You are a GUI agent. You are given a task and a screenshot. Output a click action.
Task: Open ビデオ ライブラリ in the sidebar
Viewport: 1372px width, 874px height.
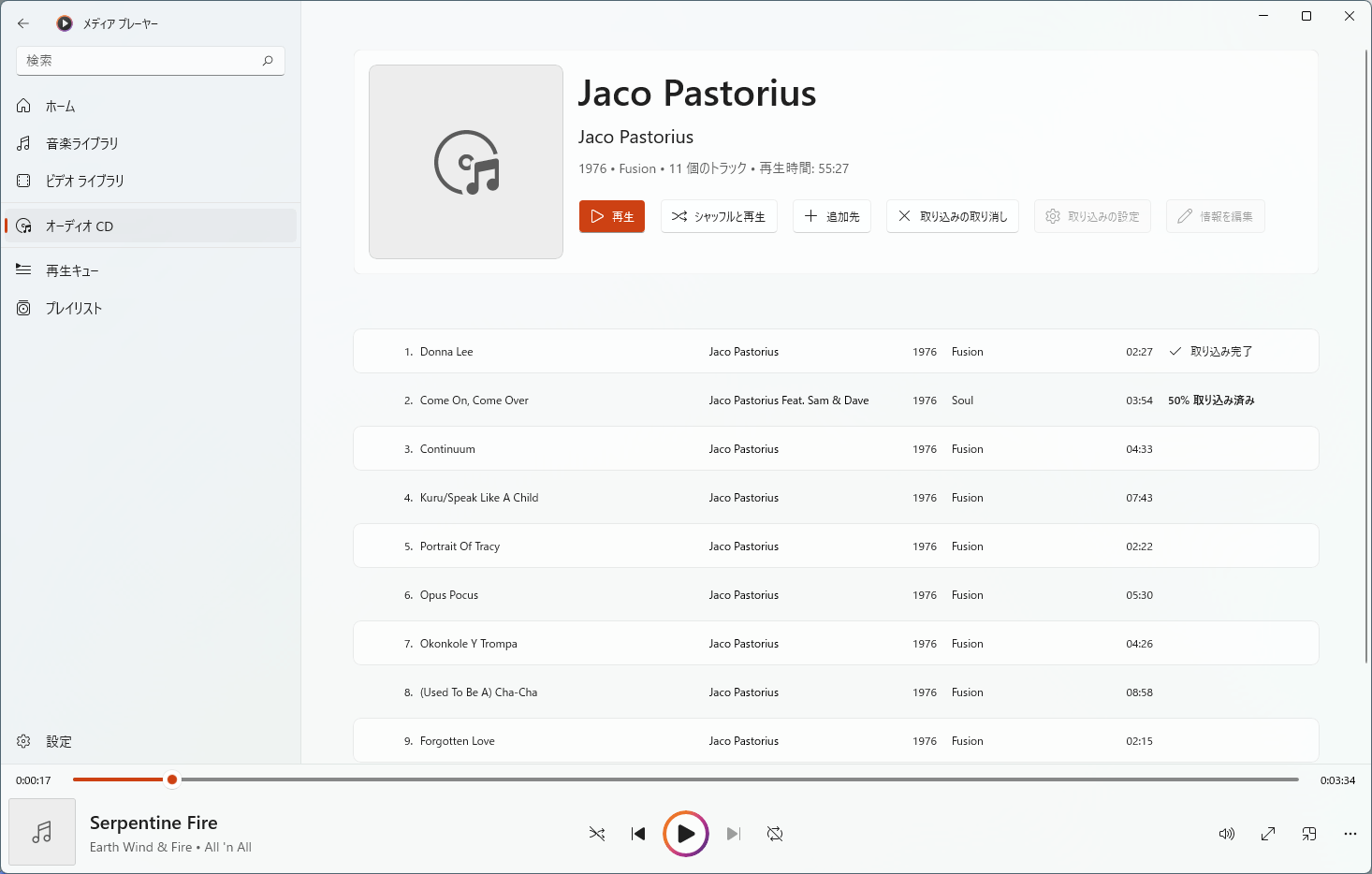click(x=150, y=181)
